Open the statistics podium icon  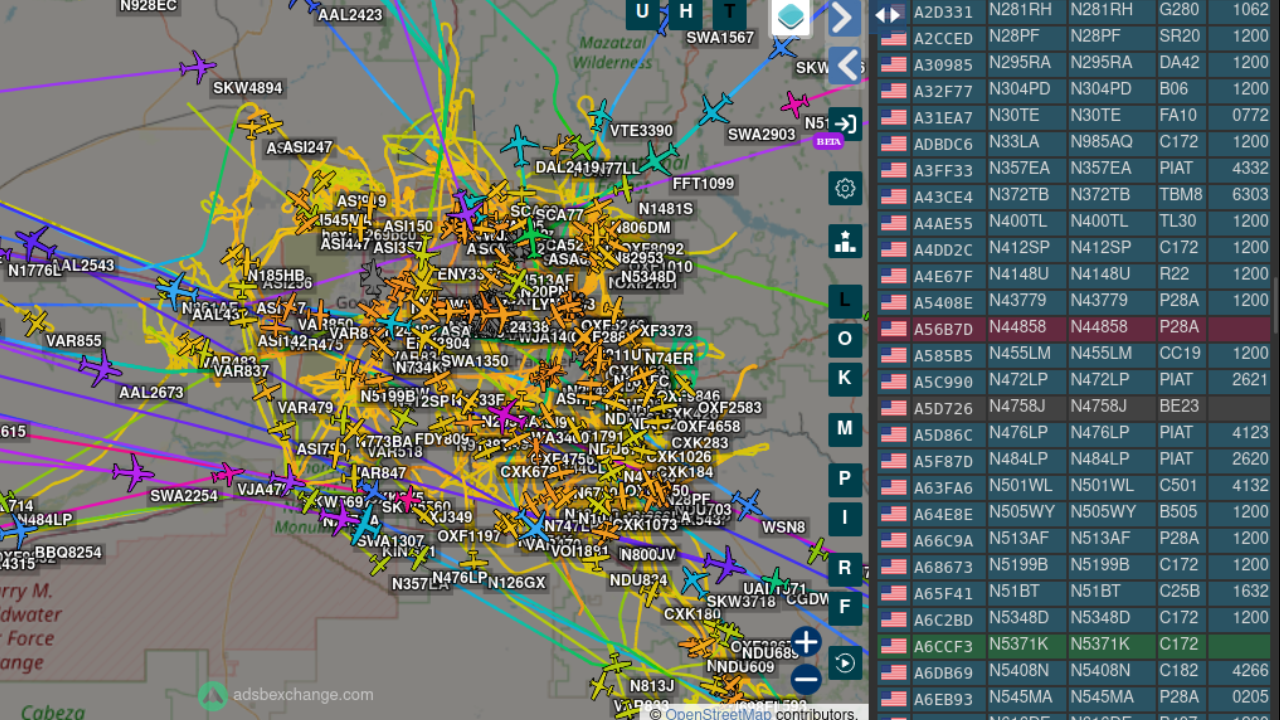(x=845, y=241)
